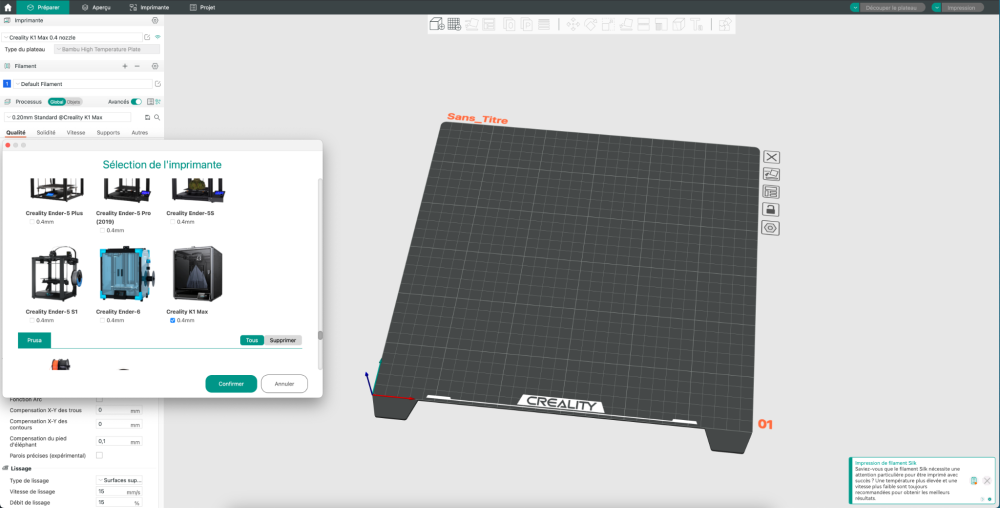Image resolution: width=1000 pixels, height=508 pixels.
Task: Enable the Parois précises checkbox
Action: 99,455
